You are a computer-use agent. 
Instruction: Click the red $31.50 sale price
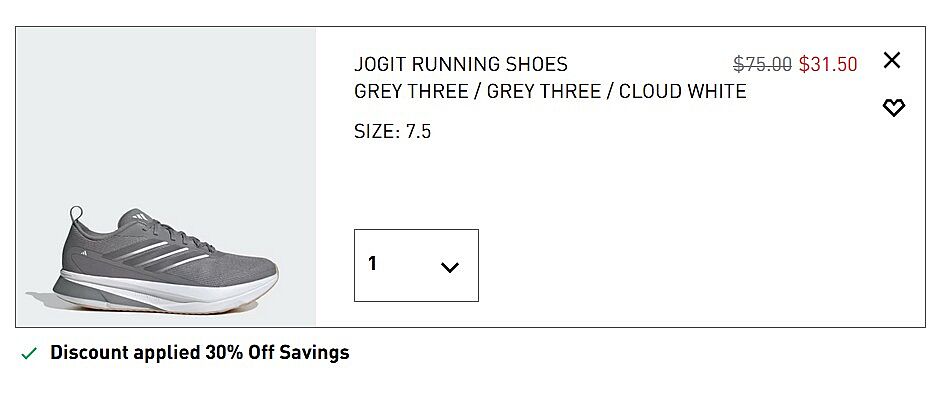pyautogui.click(x=828, y=65)
